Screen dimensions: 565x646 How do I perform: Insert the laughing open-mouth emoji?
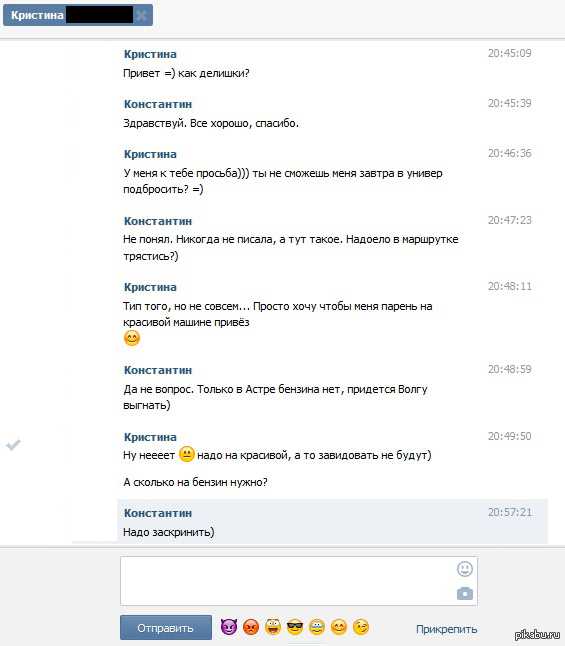pyautogui.click(x=272, y=627)
